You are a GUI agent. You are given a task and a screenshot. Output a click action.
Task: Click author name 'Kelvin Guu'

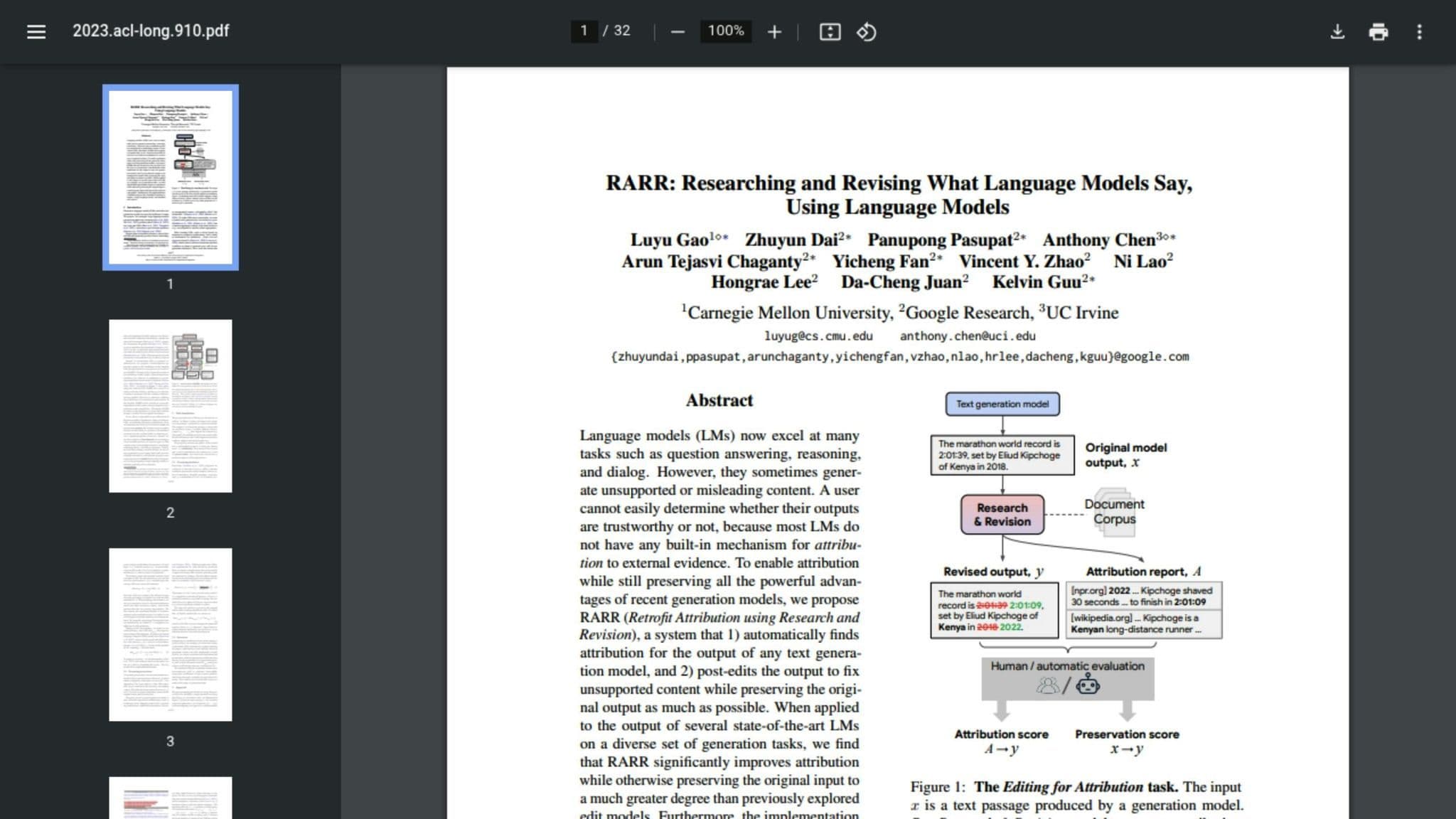pyautogui.click(x=1037, y=282)
